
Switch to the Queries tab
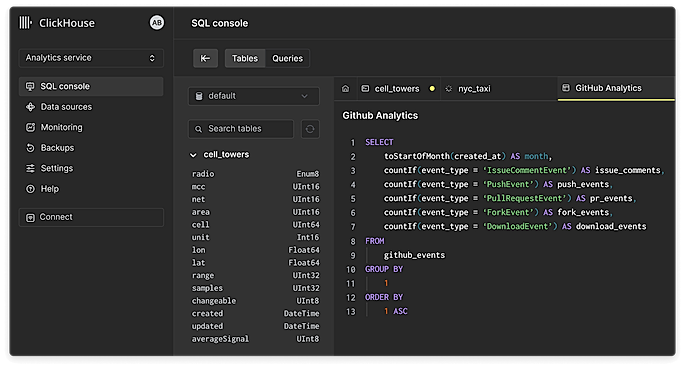(287, 58)
